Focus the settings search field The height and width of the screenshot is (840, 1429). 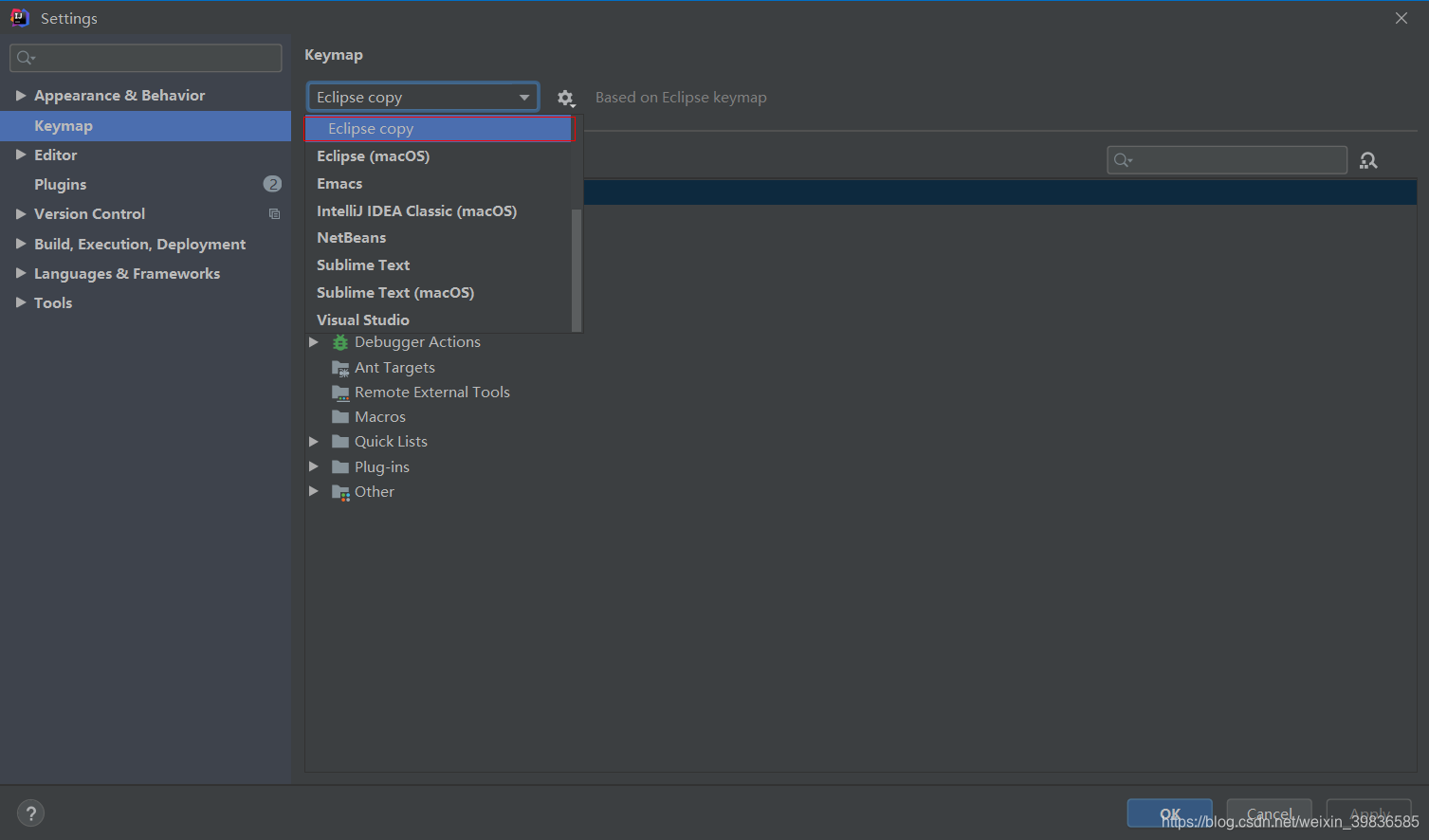pos(146,58)
